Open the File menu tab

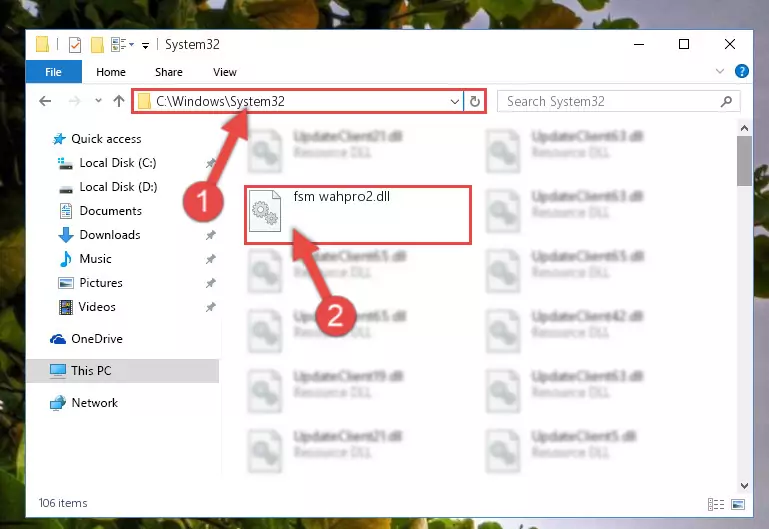(53, 72)
